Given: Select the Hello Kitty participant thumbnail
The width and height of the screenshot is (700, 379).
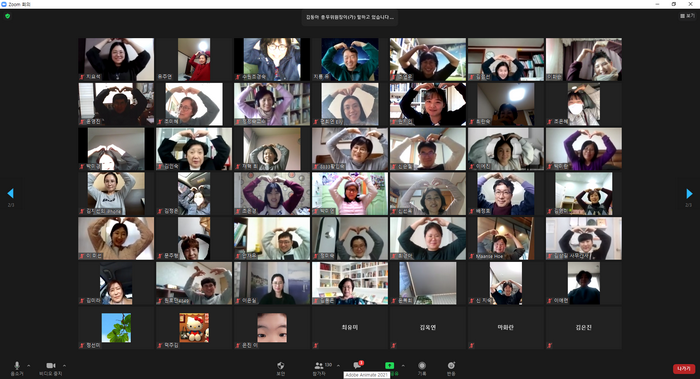Looking at the screenshot, I should pos(194,327).
